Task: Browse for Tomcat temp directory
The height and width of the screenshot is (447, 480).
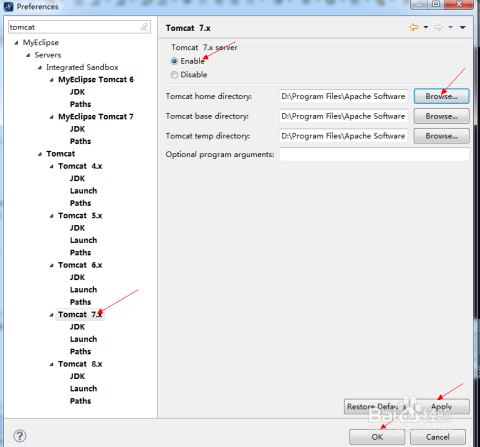Action: click(441, 136)
